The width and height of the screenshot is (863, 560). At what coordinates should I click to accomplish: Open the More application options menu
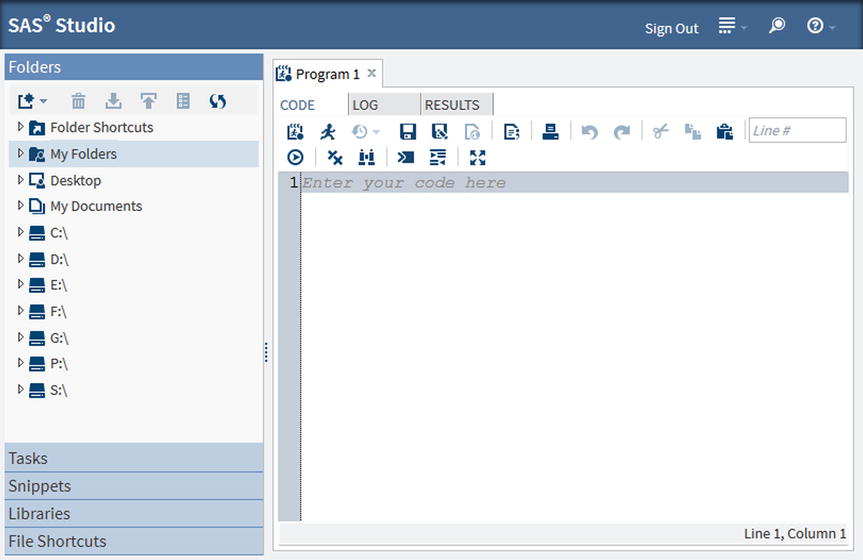(x=732, y=25)
